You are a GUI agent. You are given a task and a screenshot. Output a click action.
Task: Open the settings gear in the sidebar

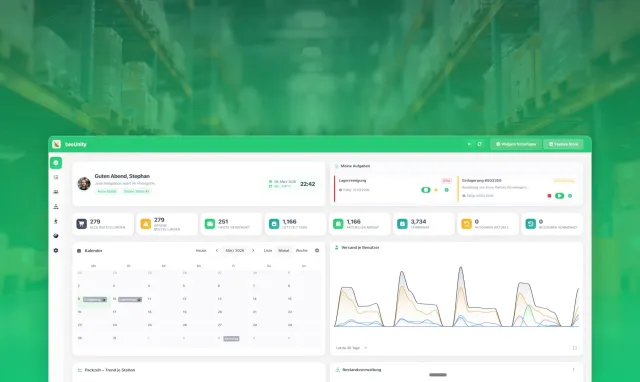point(56,250)
